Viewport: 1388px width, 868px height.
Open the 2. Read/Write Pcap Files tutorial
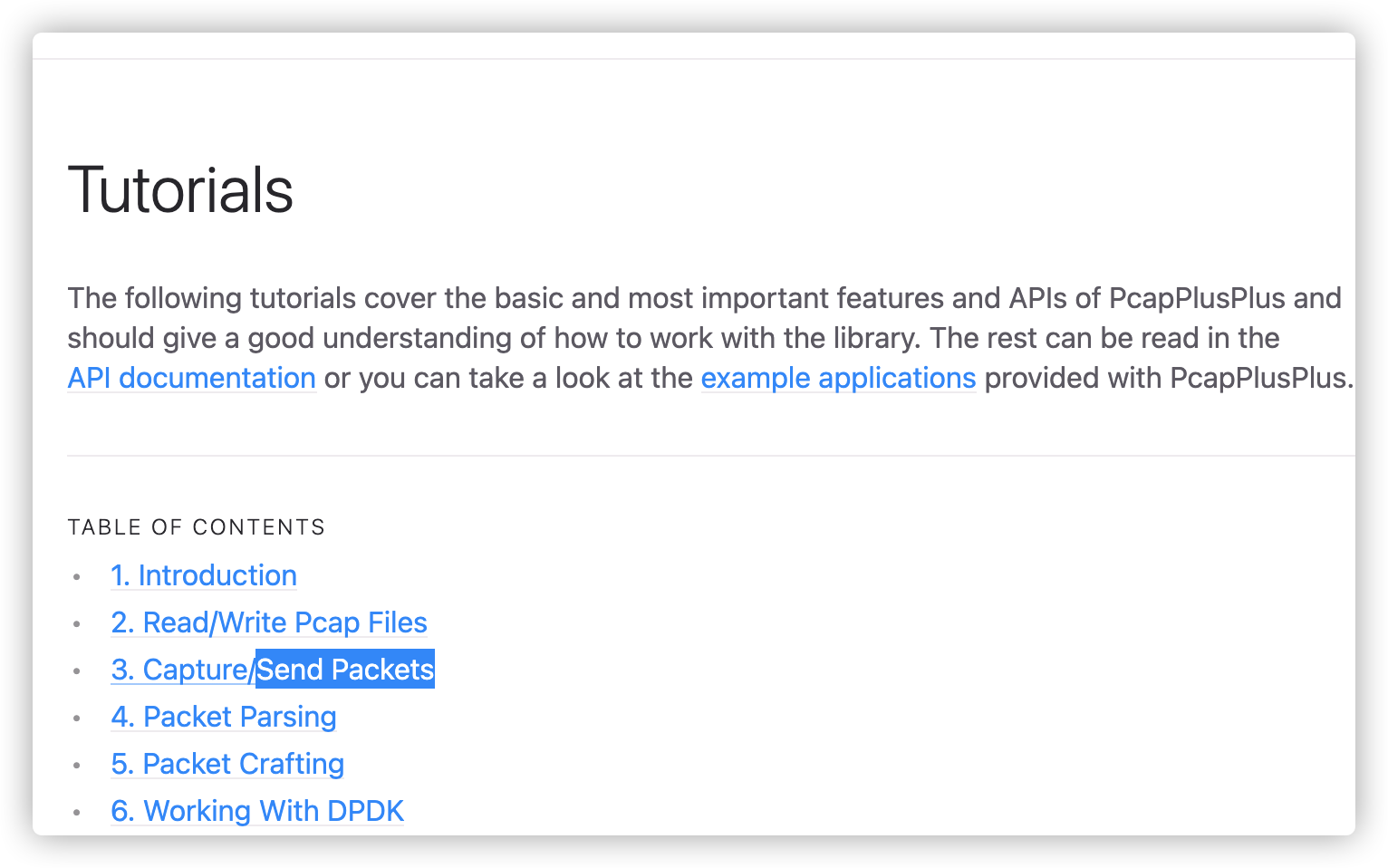(x=268, y=622)
